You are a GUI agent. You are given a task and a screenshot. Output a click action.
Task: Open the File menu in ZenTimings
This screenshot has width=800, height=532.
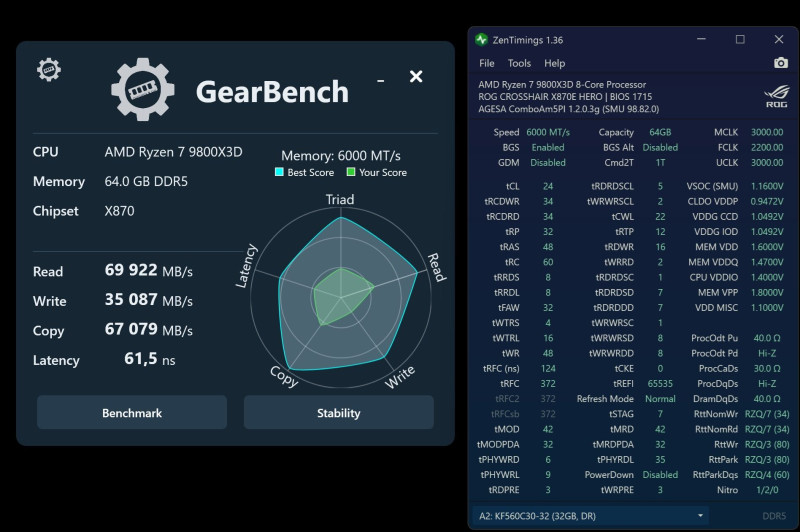487,63
